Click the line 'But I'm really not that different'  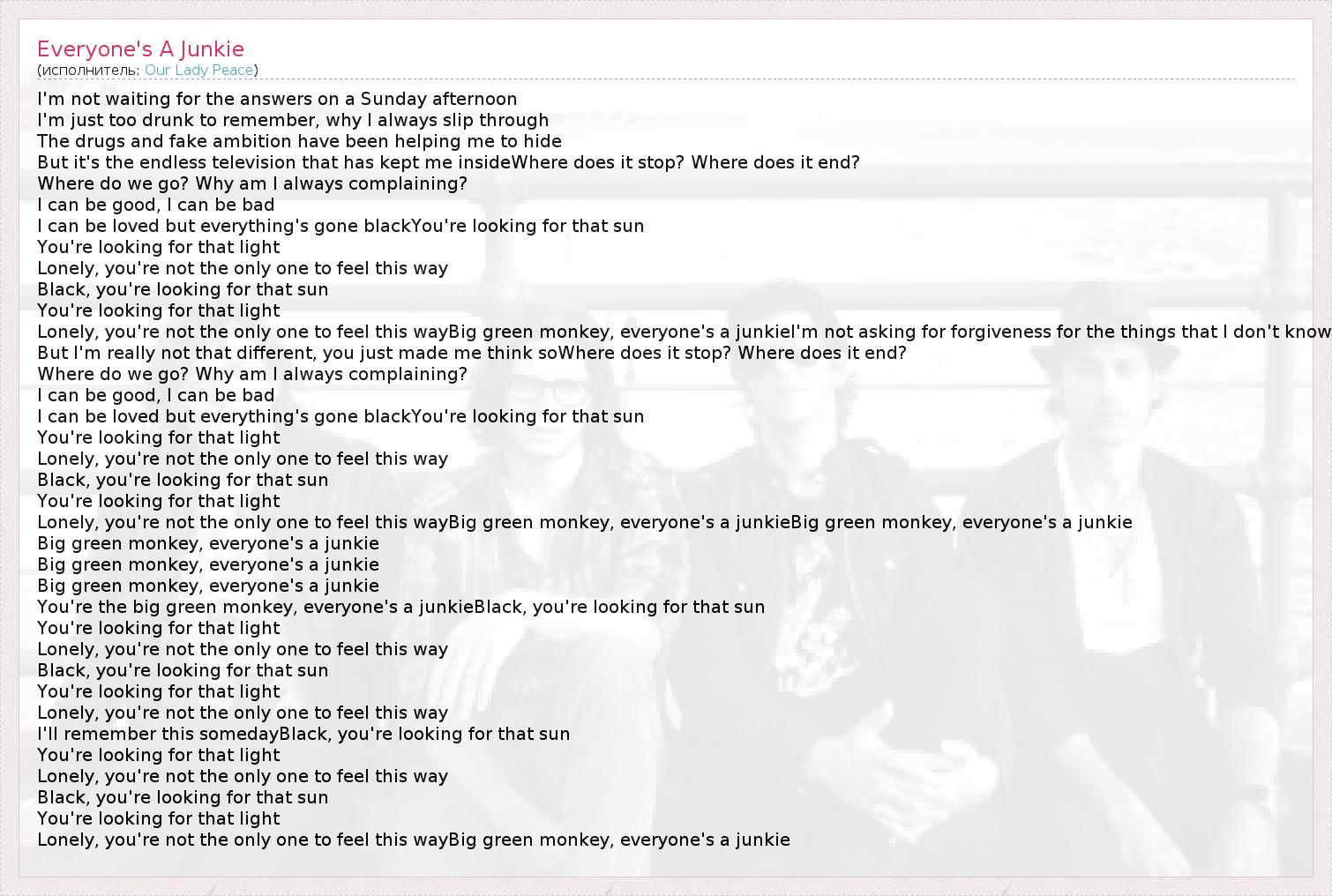pos(472,353)
